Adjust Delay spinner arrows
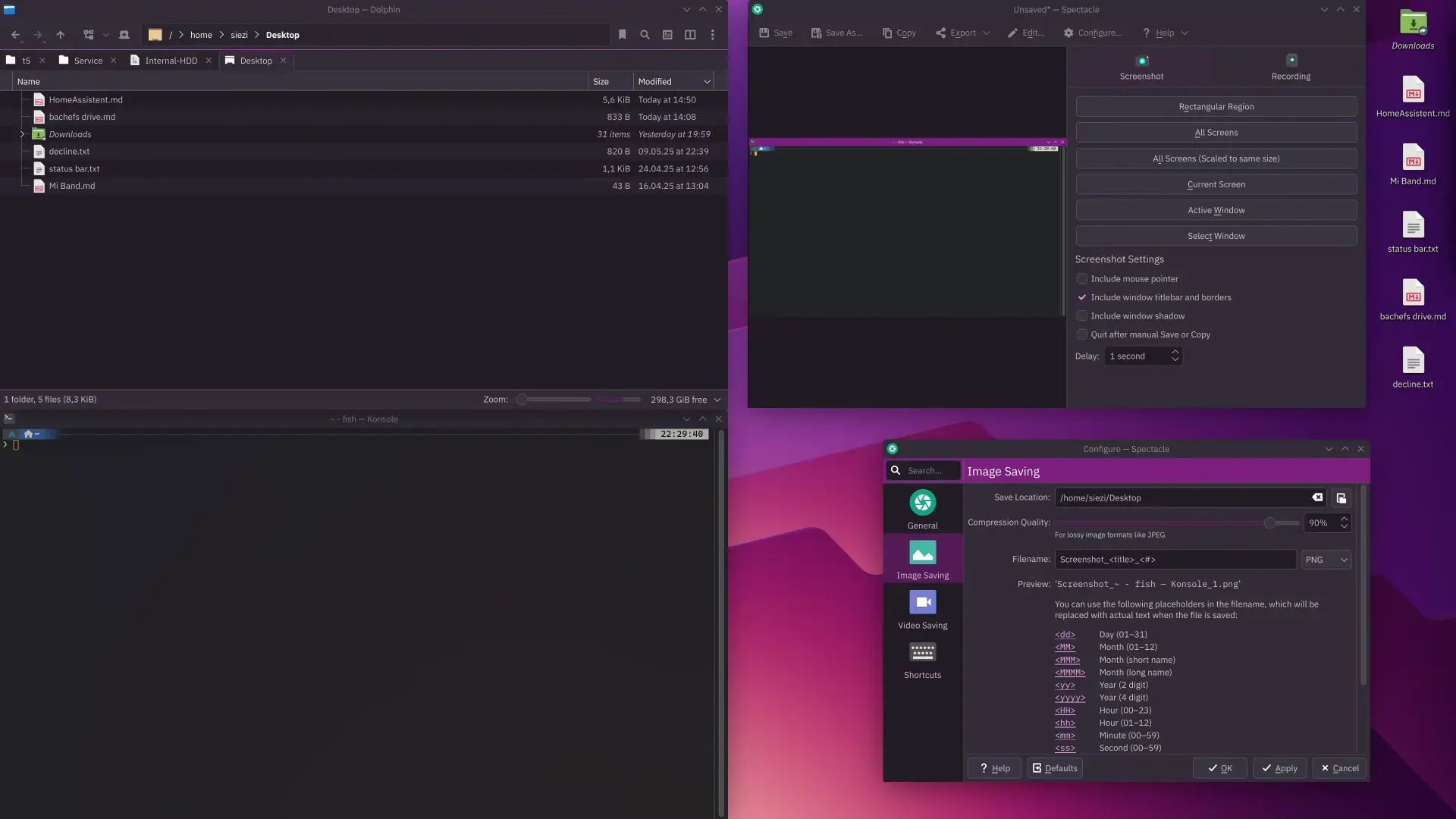The image size is (1456, 819). tap(1175, 356)
